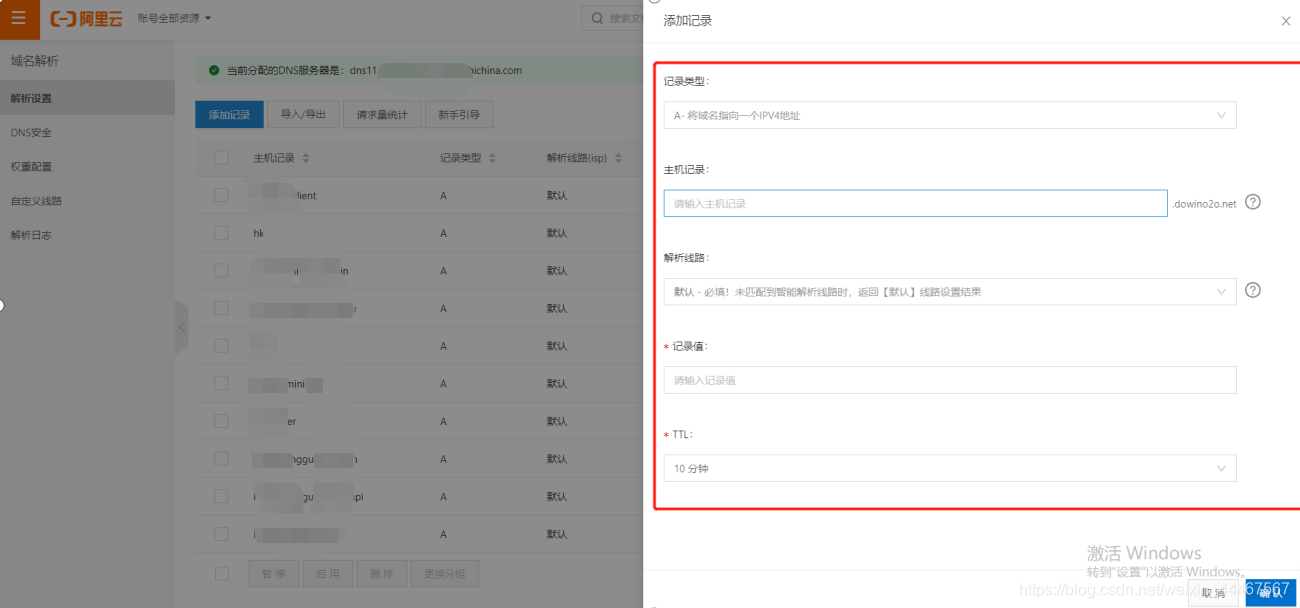The image size is (1300, 608).
Task: Open help via question mark beside 主机记录 field
Action: click(x=1253, y=202)
